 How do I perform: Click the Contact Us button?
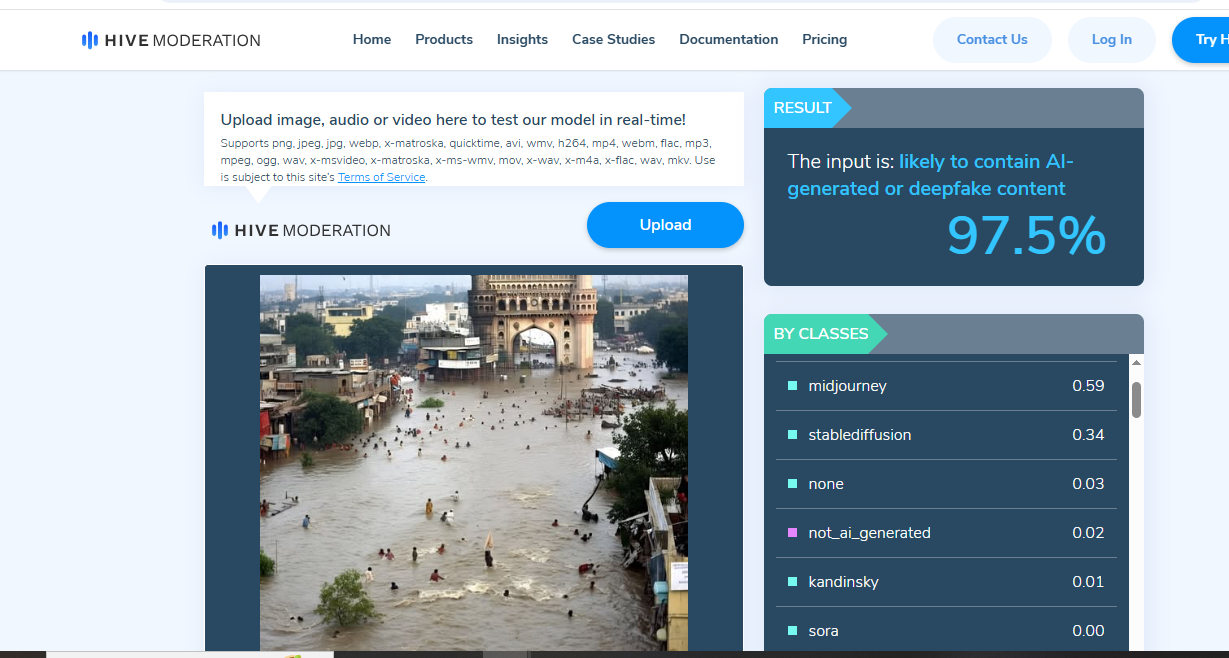pyautogui.click(x=992, y=40)
